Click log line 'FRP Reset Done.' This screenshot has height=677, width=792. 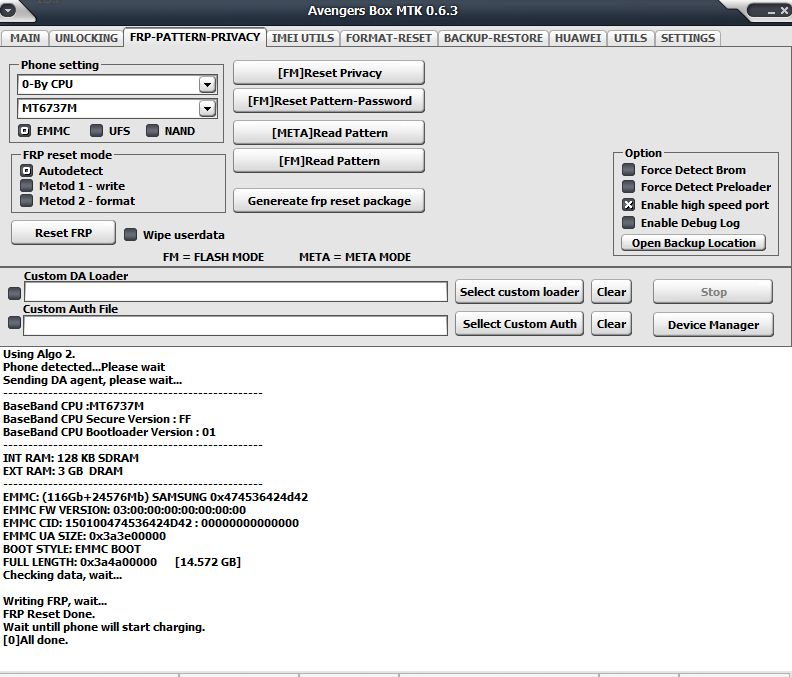point(49,614)
